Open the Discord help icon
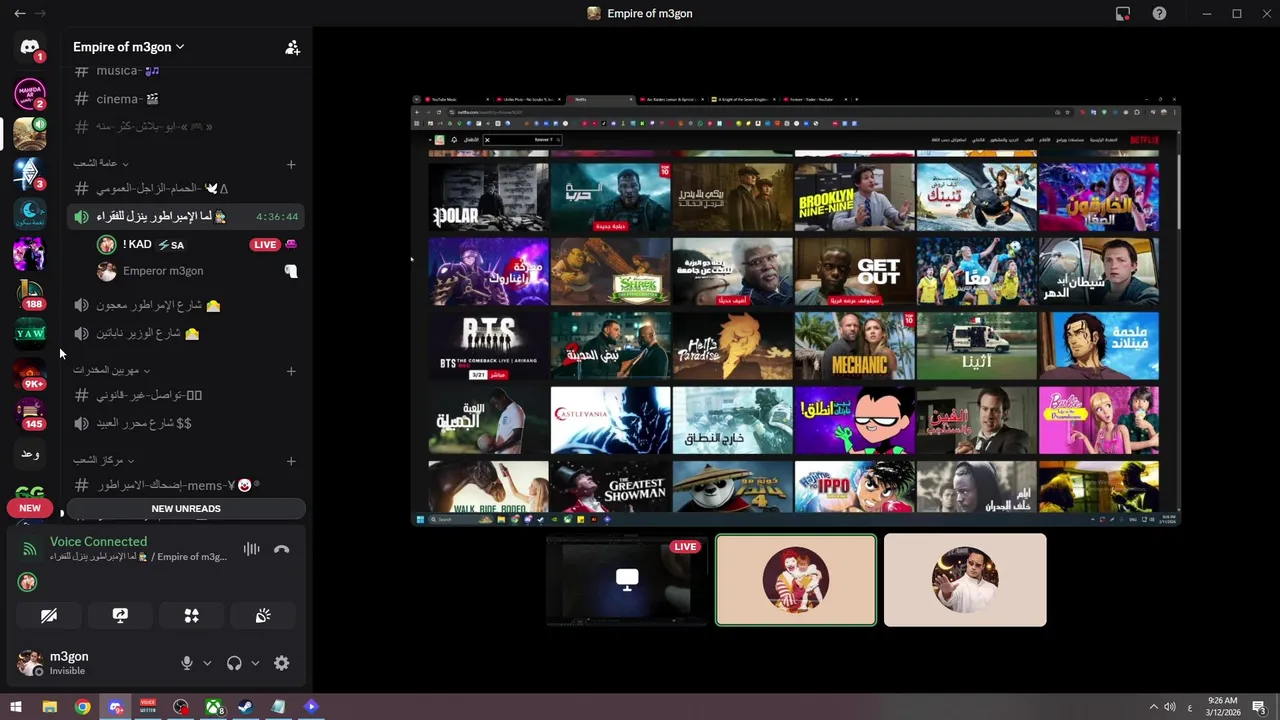1280x720 pixels. pyautogui.click(x=1159, y=13)
